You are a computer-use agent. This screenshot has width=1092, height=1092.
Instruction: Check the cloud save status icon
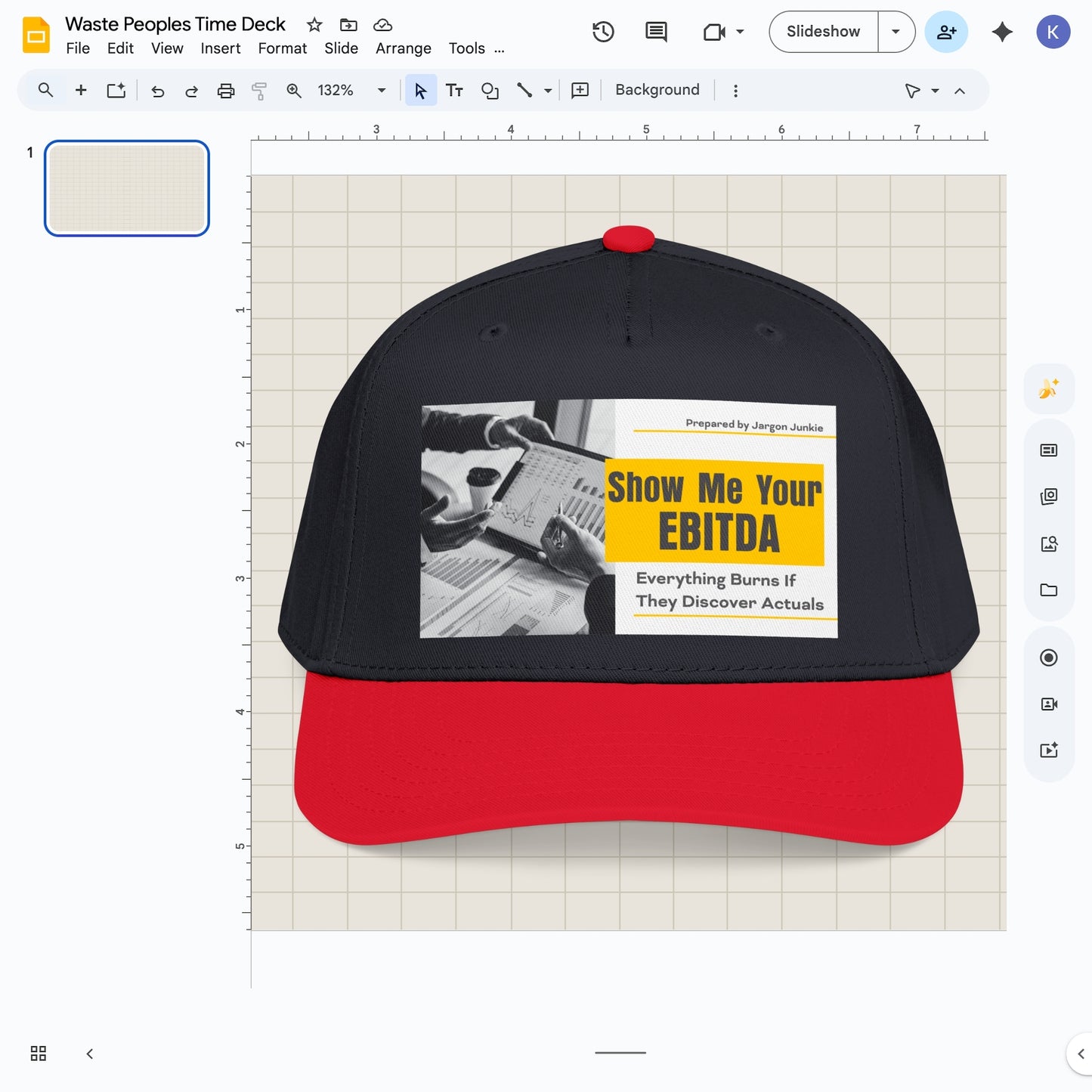(x=383, y=25)
